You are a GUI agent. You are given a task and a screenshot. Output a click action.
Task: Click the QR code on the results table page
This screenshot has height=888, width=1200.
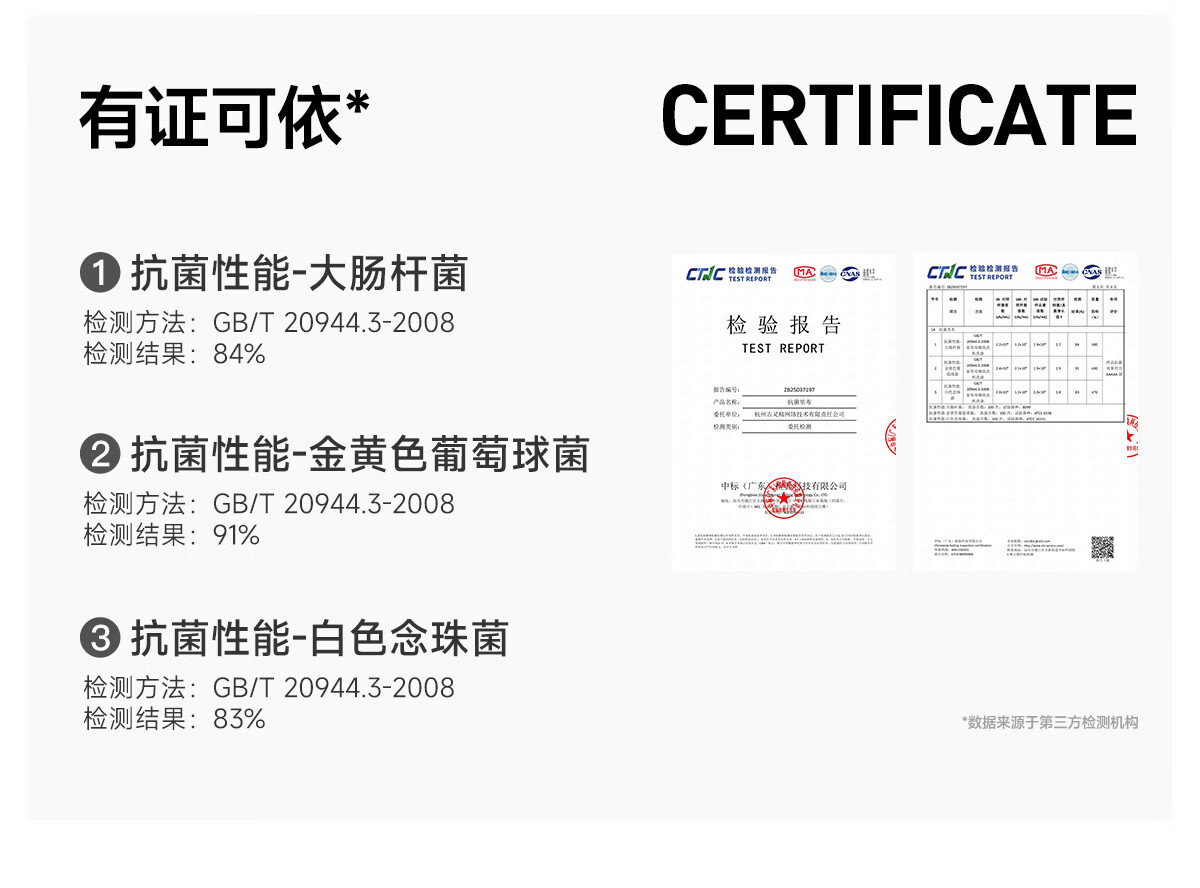(x=1102, y=548)
